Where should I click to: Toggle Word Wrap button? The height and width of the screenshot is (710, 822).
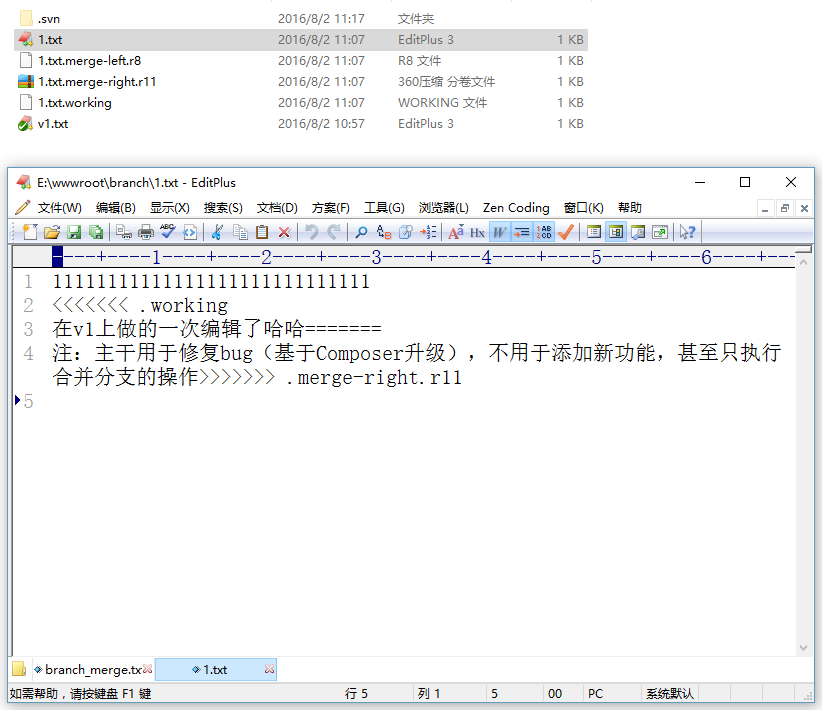[500, 232]
